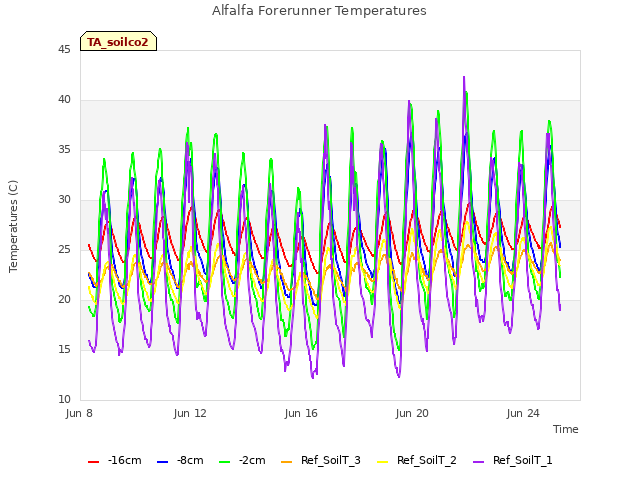Click the Time x-axis label
The width and height of the screenshot is (640, 480).
click(x=566, y=429)
